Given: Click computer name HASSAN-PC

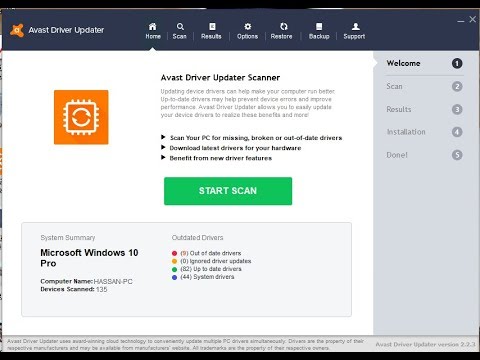Looking at the screenshot, I should 113,282.
